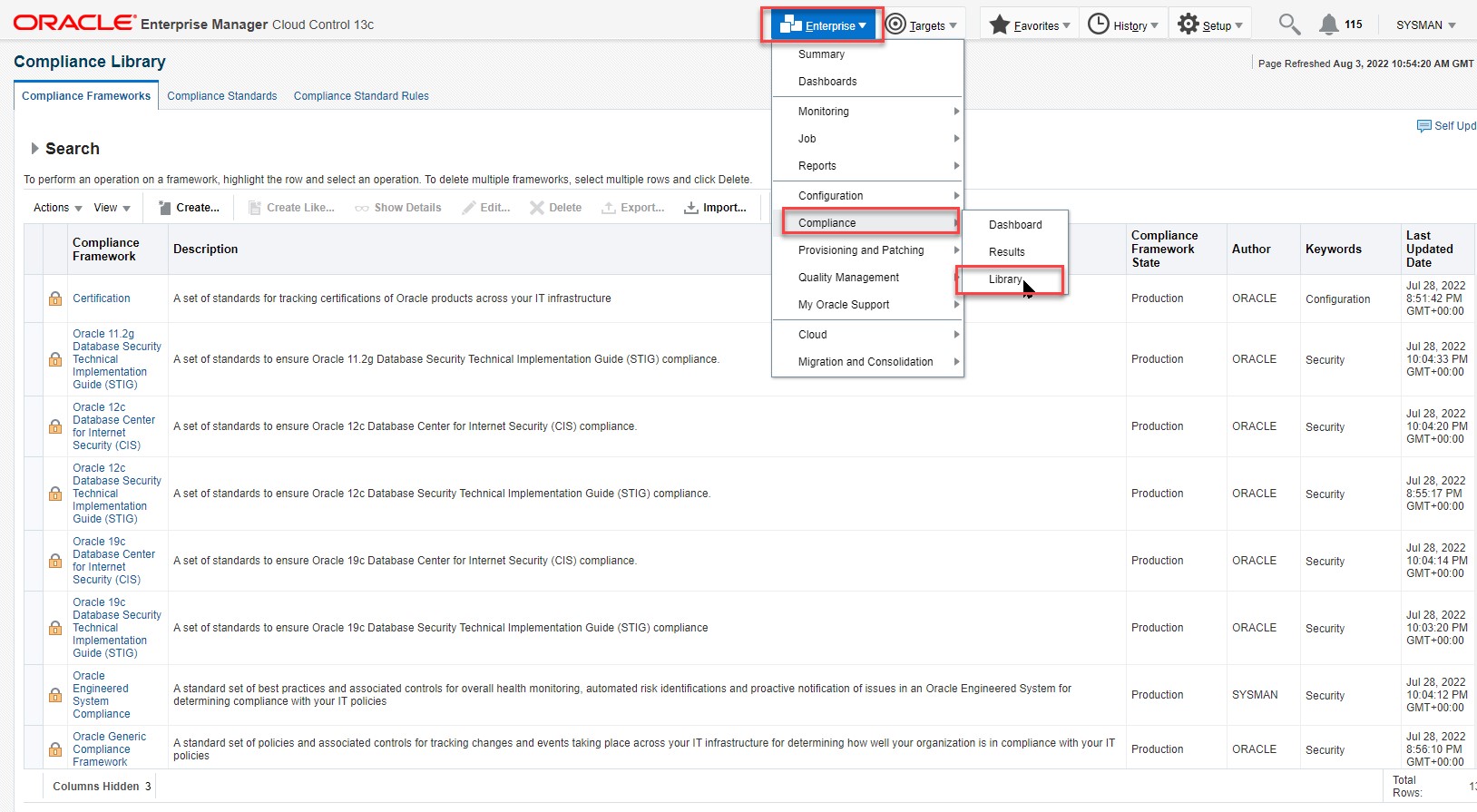Expand Monitoring submenu

point(867,112)
